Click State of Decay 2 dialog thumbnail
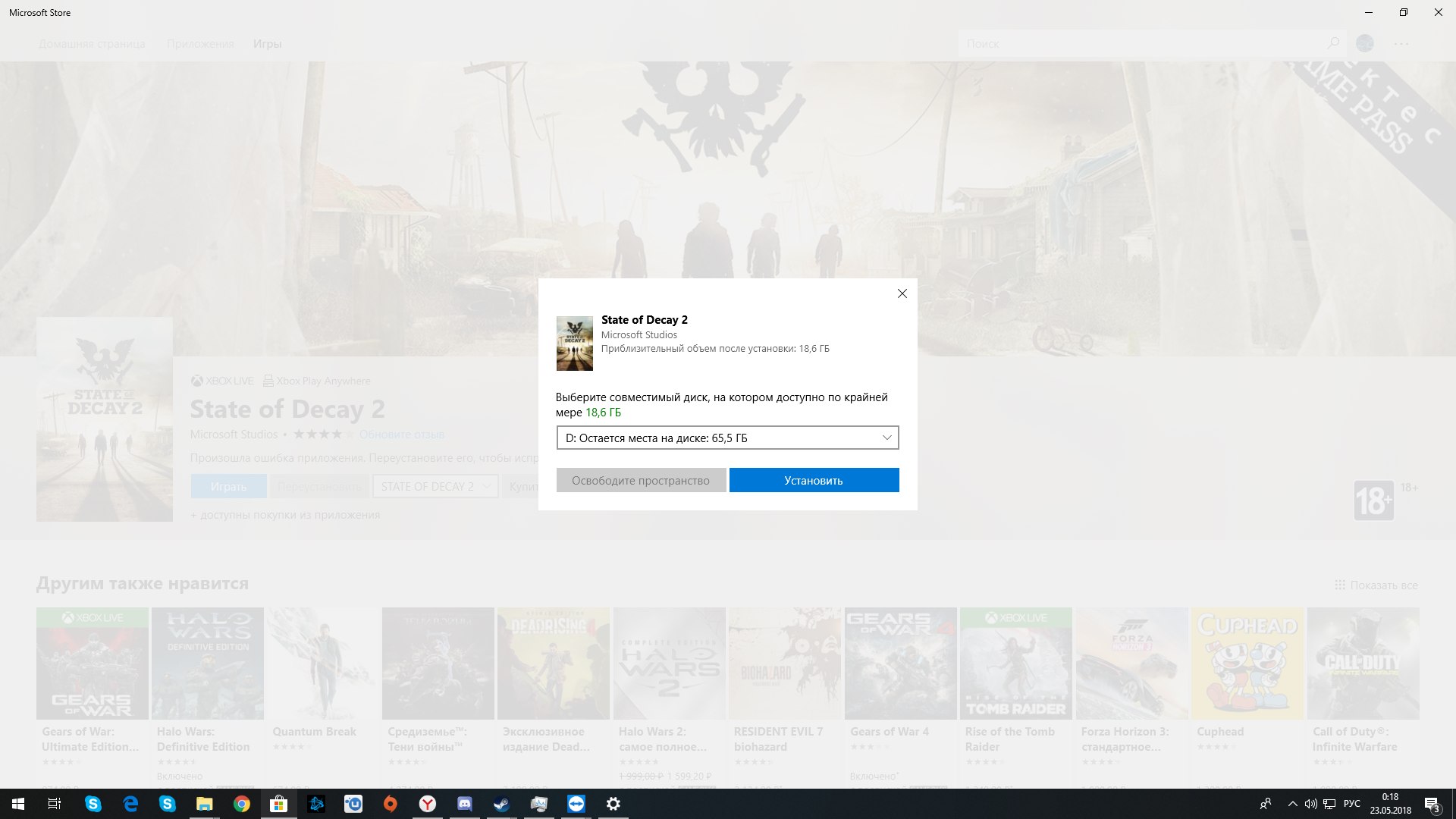Viewport: 1456px width, 819px height. coord(574,344)
